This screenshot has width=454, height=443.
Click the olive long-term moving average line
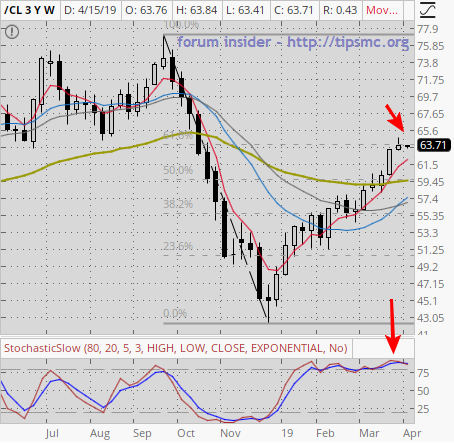tap(100, 153)
